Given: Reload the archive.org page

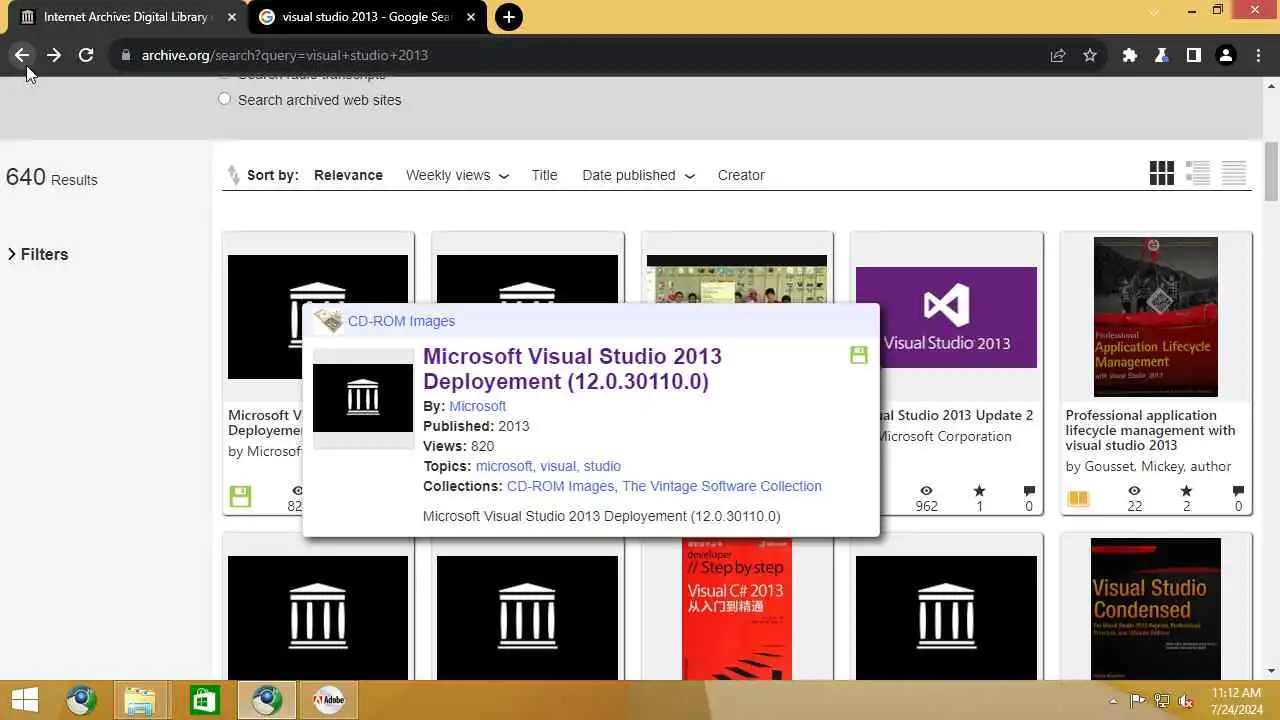Looking at the screenshot, I should [x=86, y=55].
